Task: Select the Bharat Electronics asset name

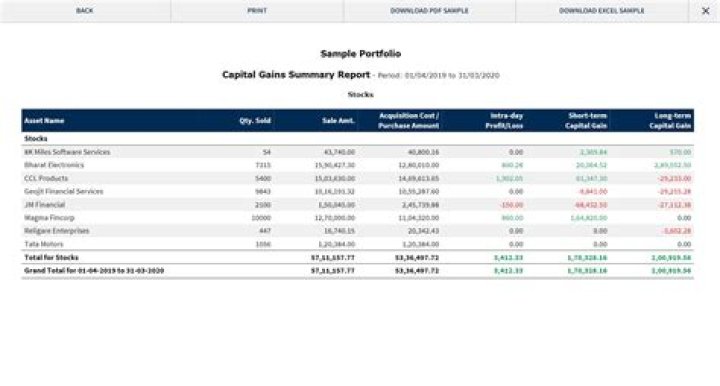Action: point(54,165)
